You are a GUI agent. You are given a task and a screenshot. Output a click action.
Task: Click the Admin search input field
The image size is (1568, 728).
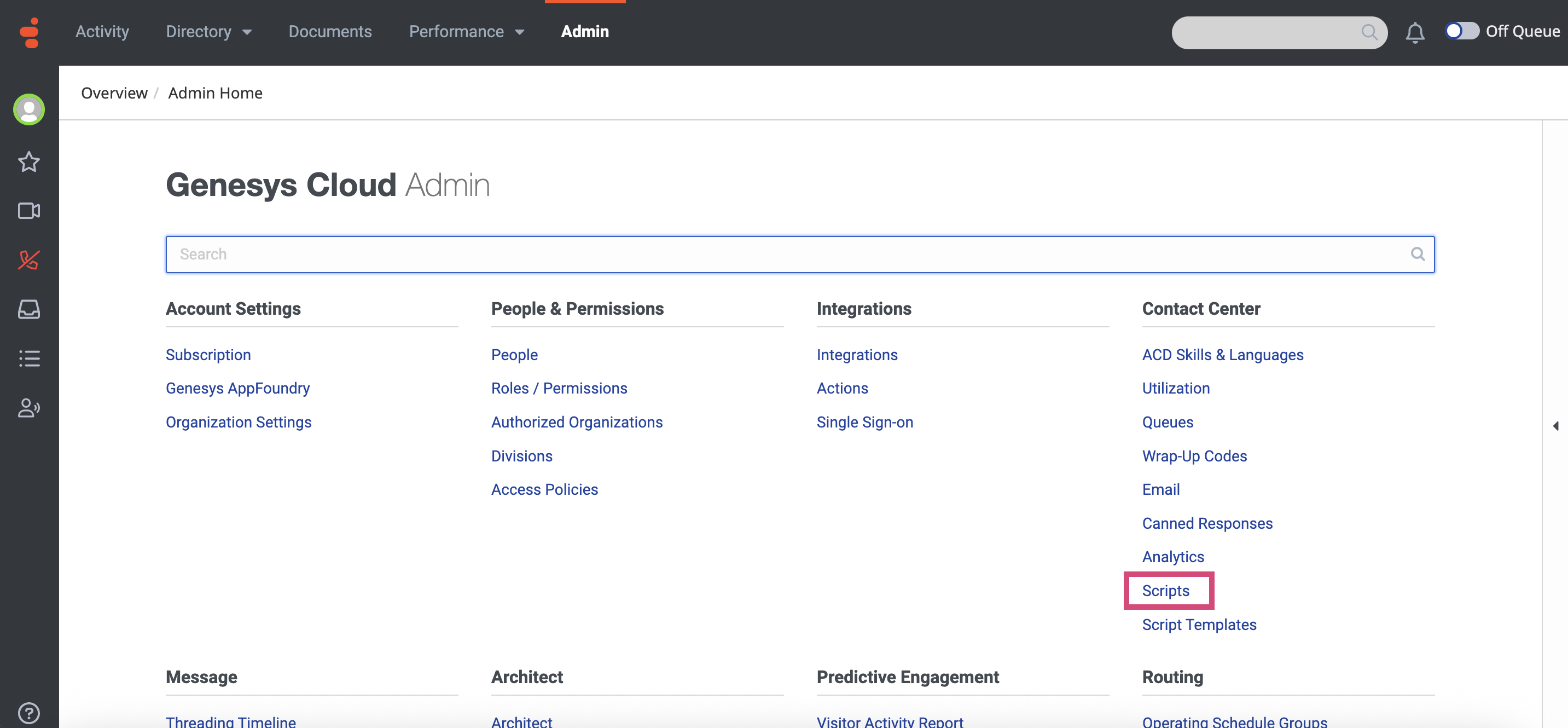tap(791, 254)
